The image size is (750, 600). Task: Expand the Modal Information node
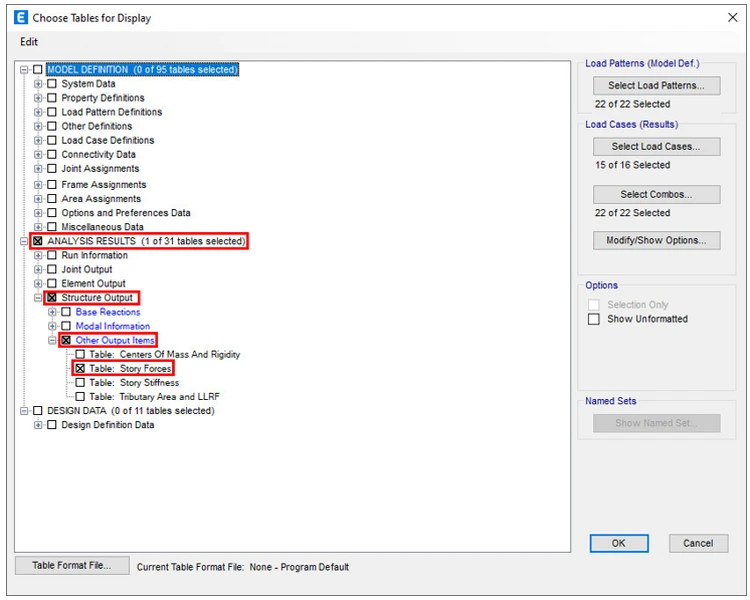pos(52,326)
